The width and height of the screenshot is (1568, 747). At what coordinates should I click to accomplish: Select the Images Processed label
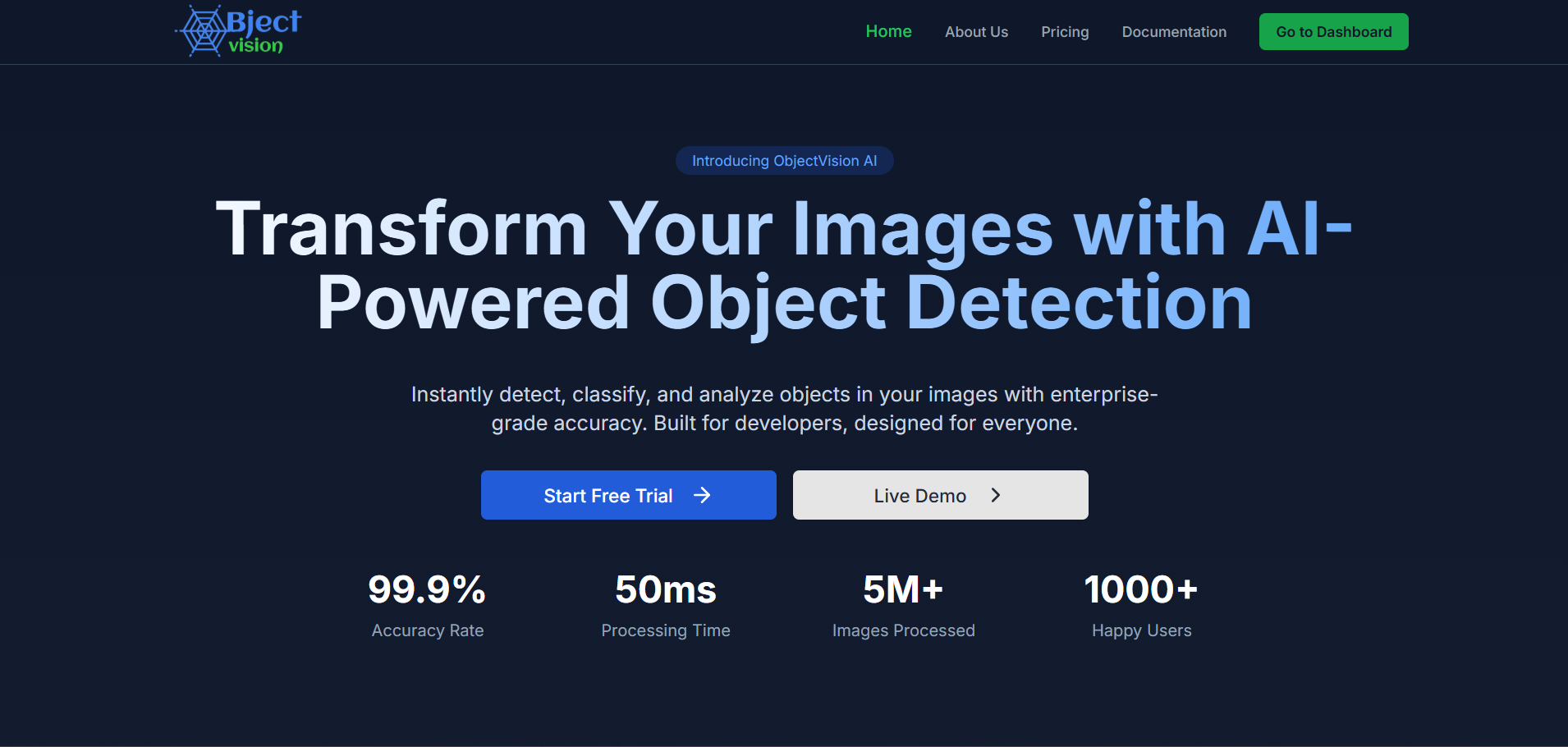pyautogui.click(x=903, y=630)
